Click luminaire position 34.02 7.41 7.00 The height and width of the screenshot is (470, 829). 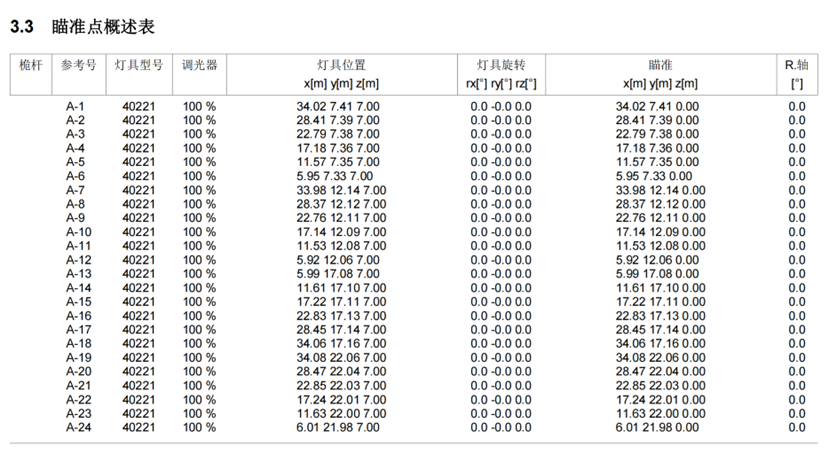click(x=338, y=106)
